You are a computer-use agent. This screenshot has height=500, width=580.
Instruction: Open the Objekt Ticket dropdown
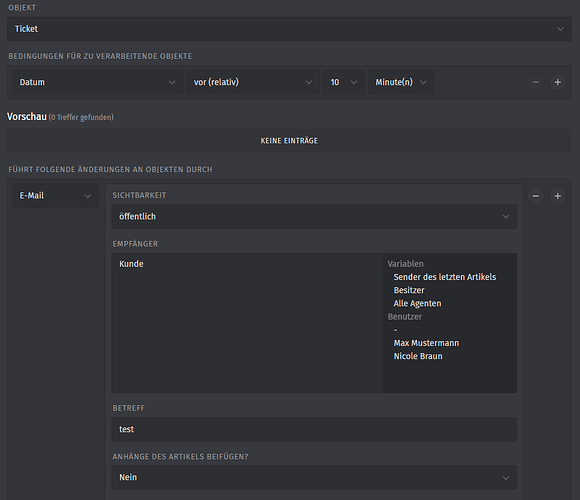[289, 29]
